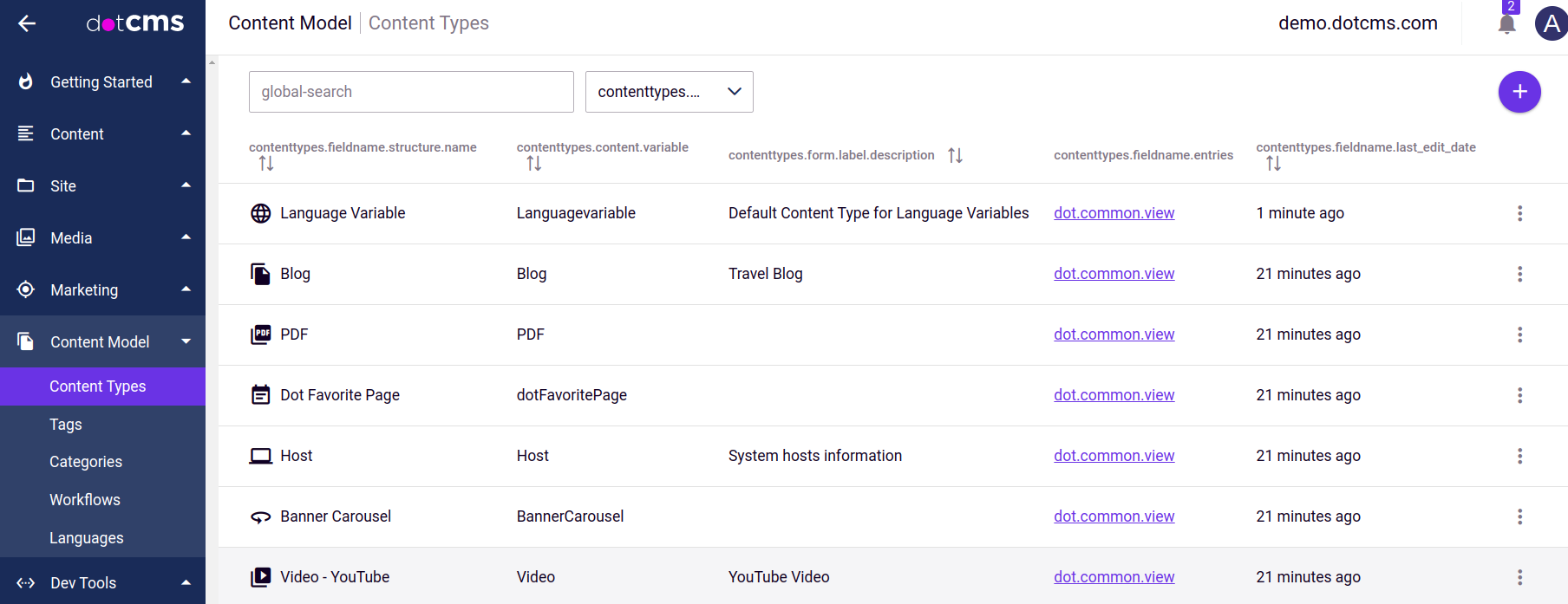Screen dimensions: 1568x604
Task: Open the actions menu for the Language Variable row
Action: point(1519,213)
